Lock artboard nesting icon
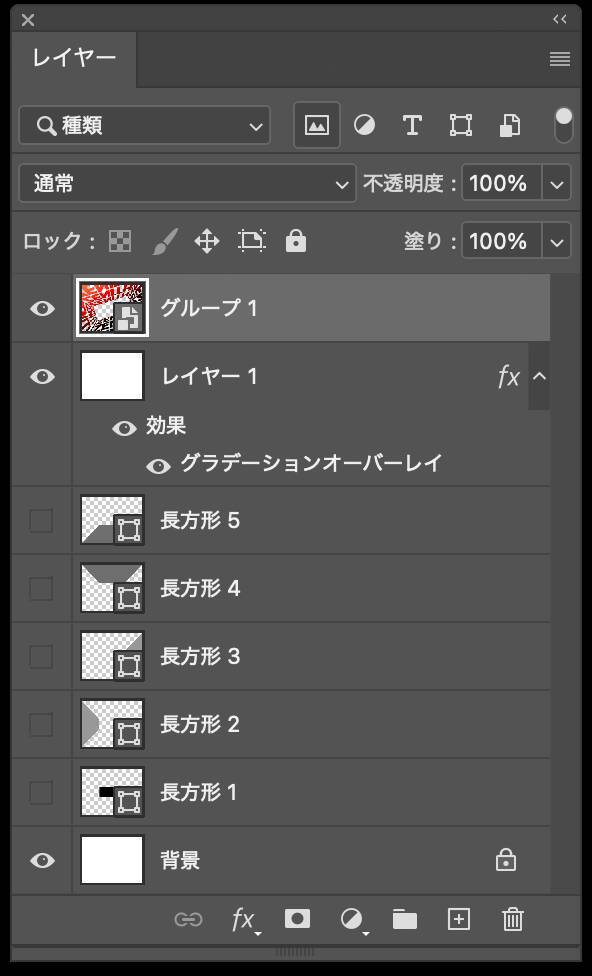 251,241
